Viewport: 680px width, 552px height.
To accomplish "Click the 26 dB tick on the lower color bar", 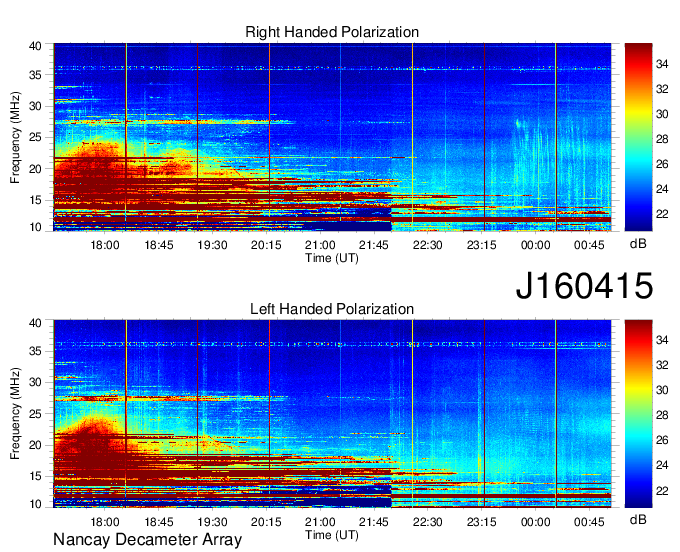I will [662, 441].
